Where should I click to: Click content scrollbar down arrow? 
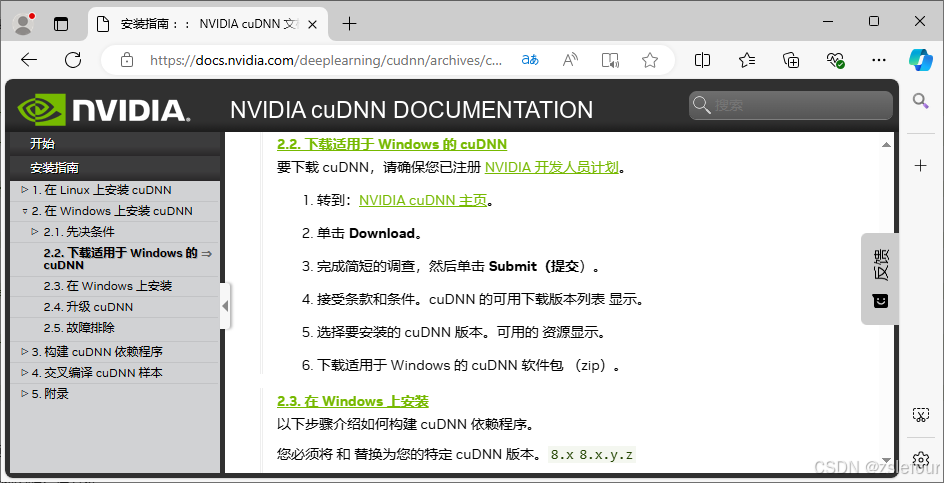[x=886, y=460]
